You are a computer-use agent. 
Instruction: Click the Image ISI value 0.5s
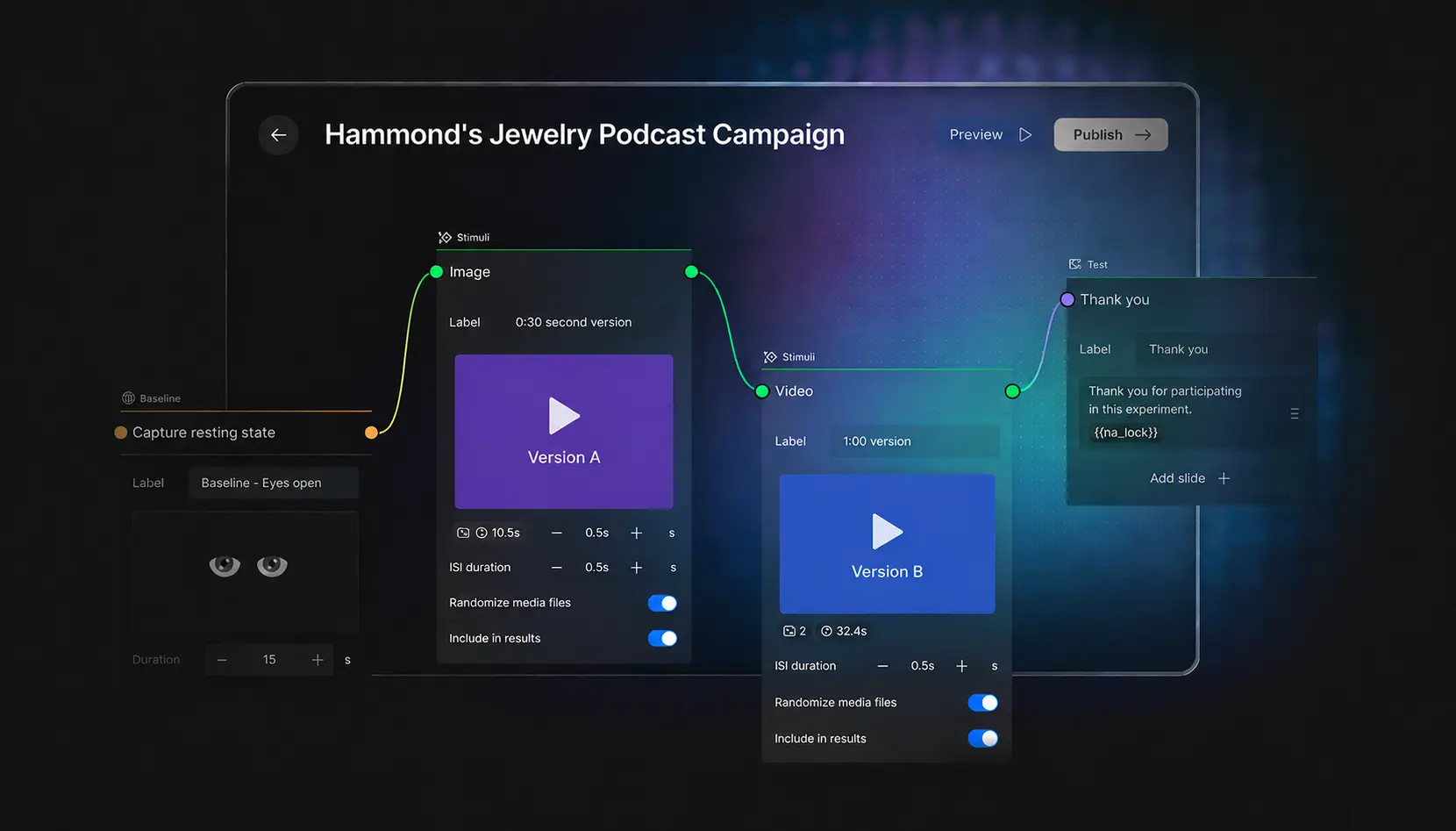click(596, 568)
